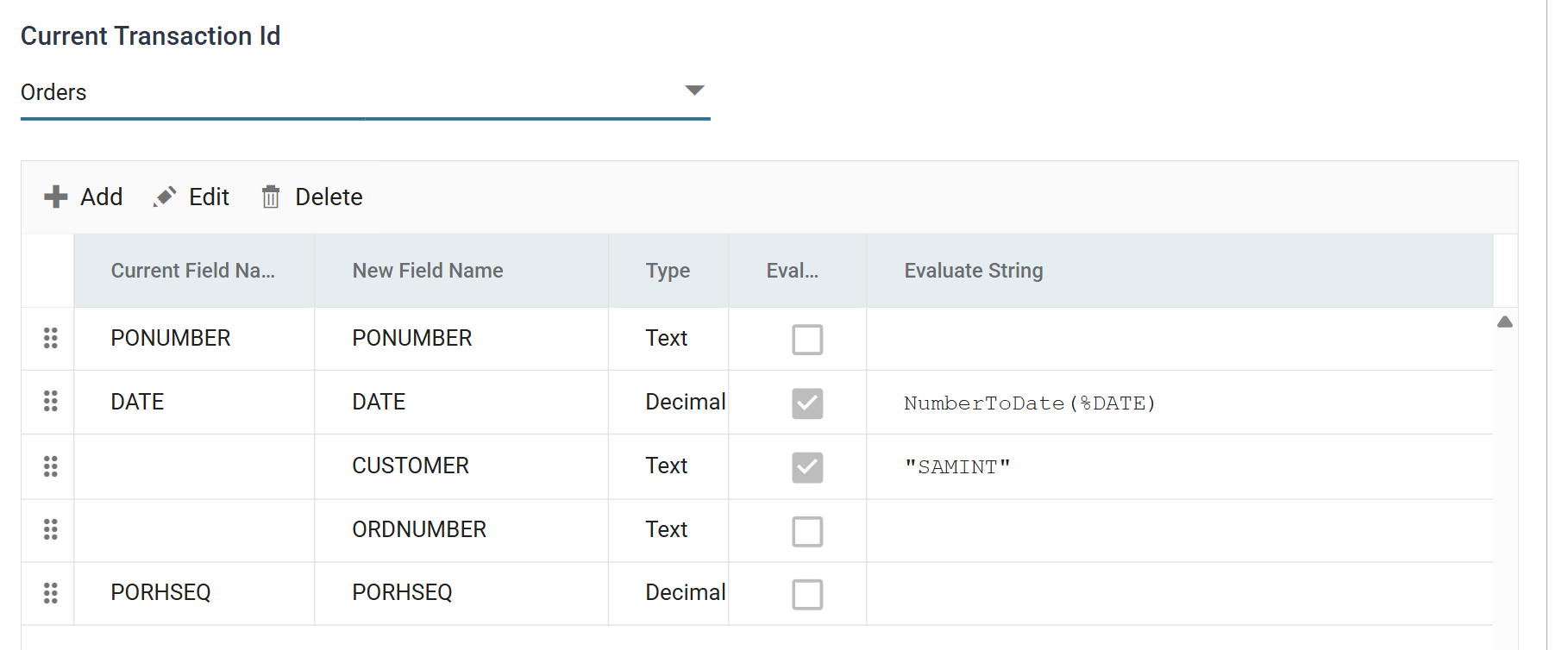Click the Add plus icon
The height and width of the screenshot is (650, 1568).
pos(56,197)
